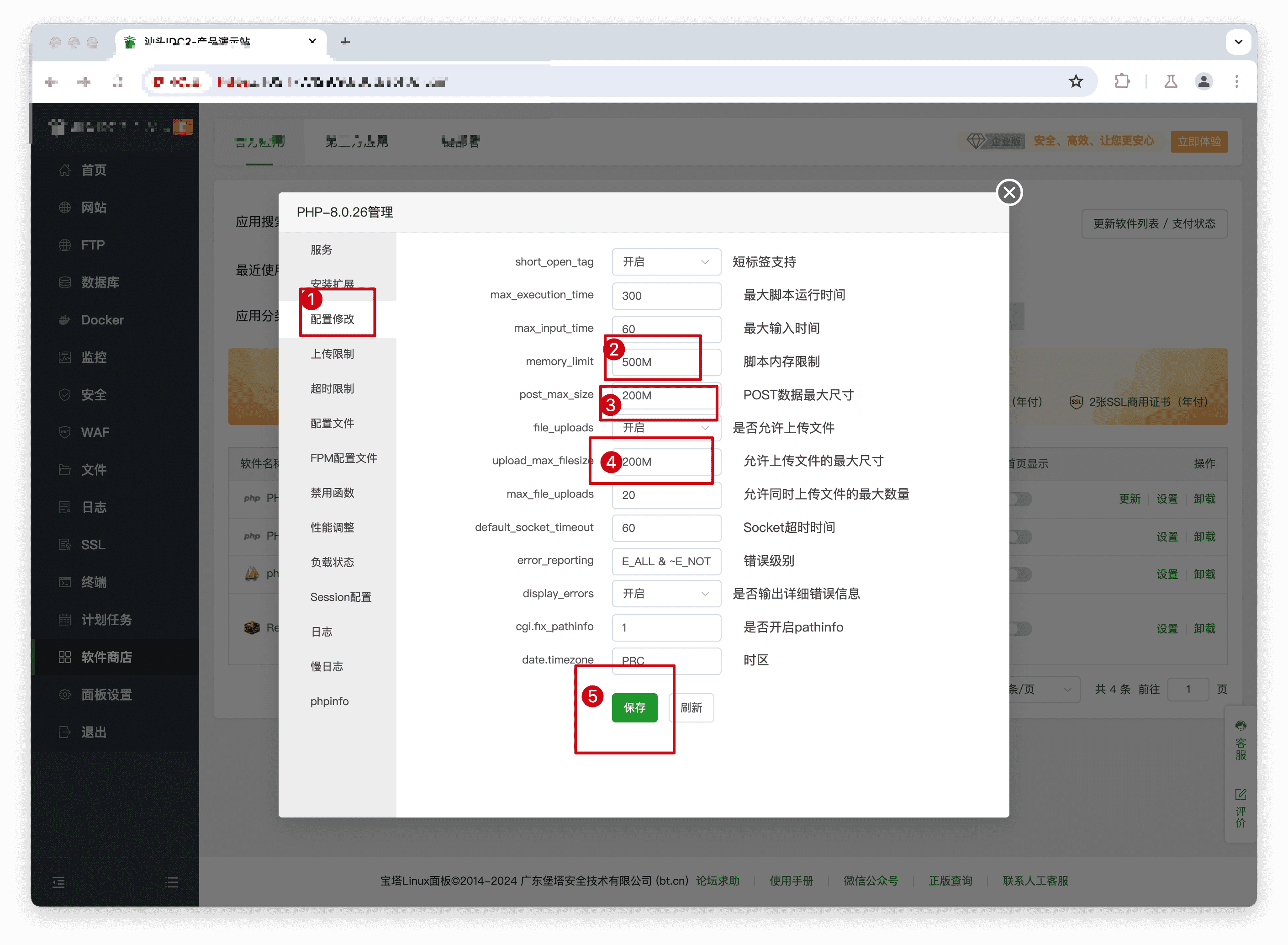Click the calendar icon beside 计划任务
1288x945 pixels.
click(65, 620)
